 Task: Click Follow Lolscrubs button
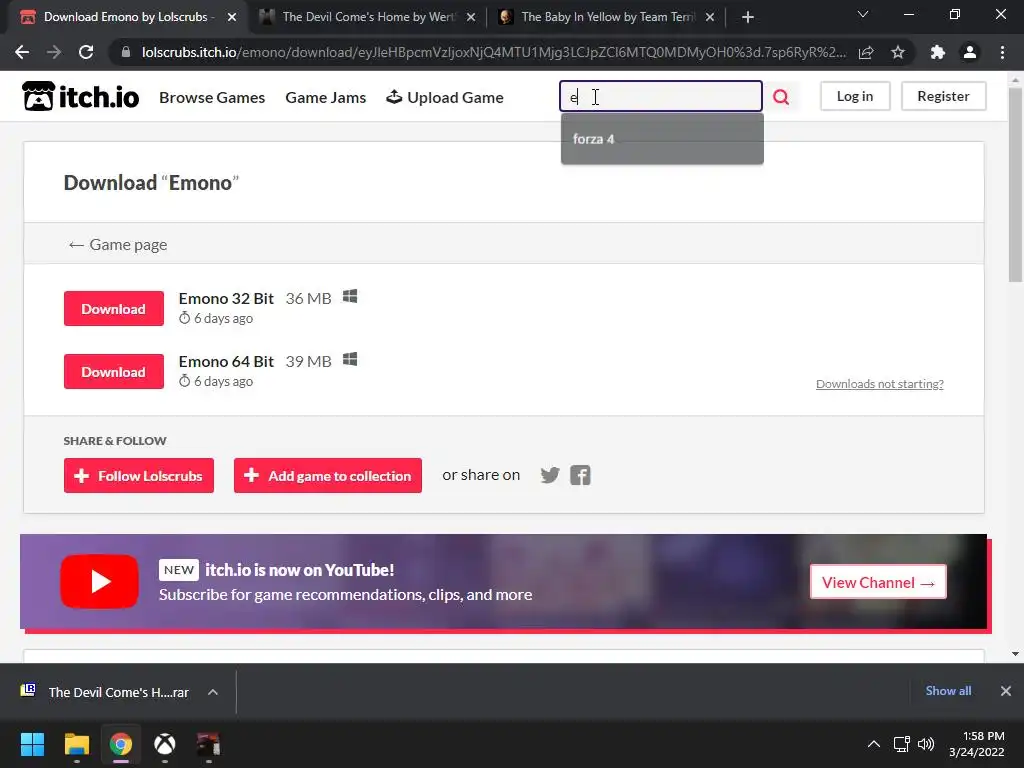coord(138,475)
